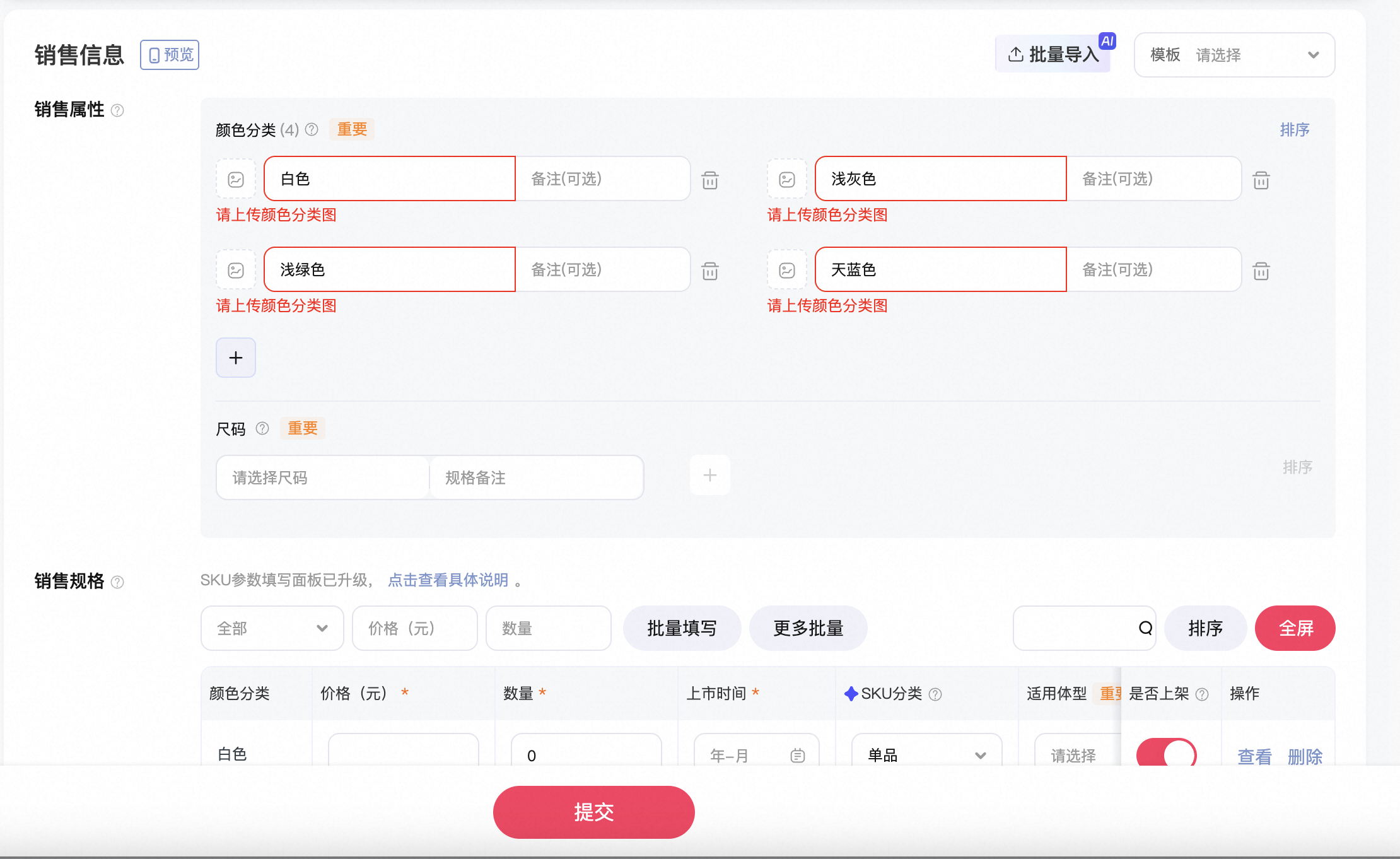Click the 批量填写 button
Viewport: 1400px width, 859px height.
[682, 628]
